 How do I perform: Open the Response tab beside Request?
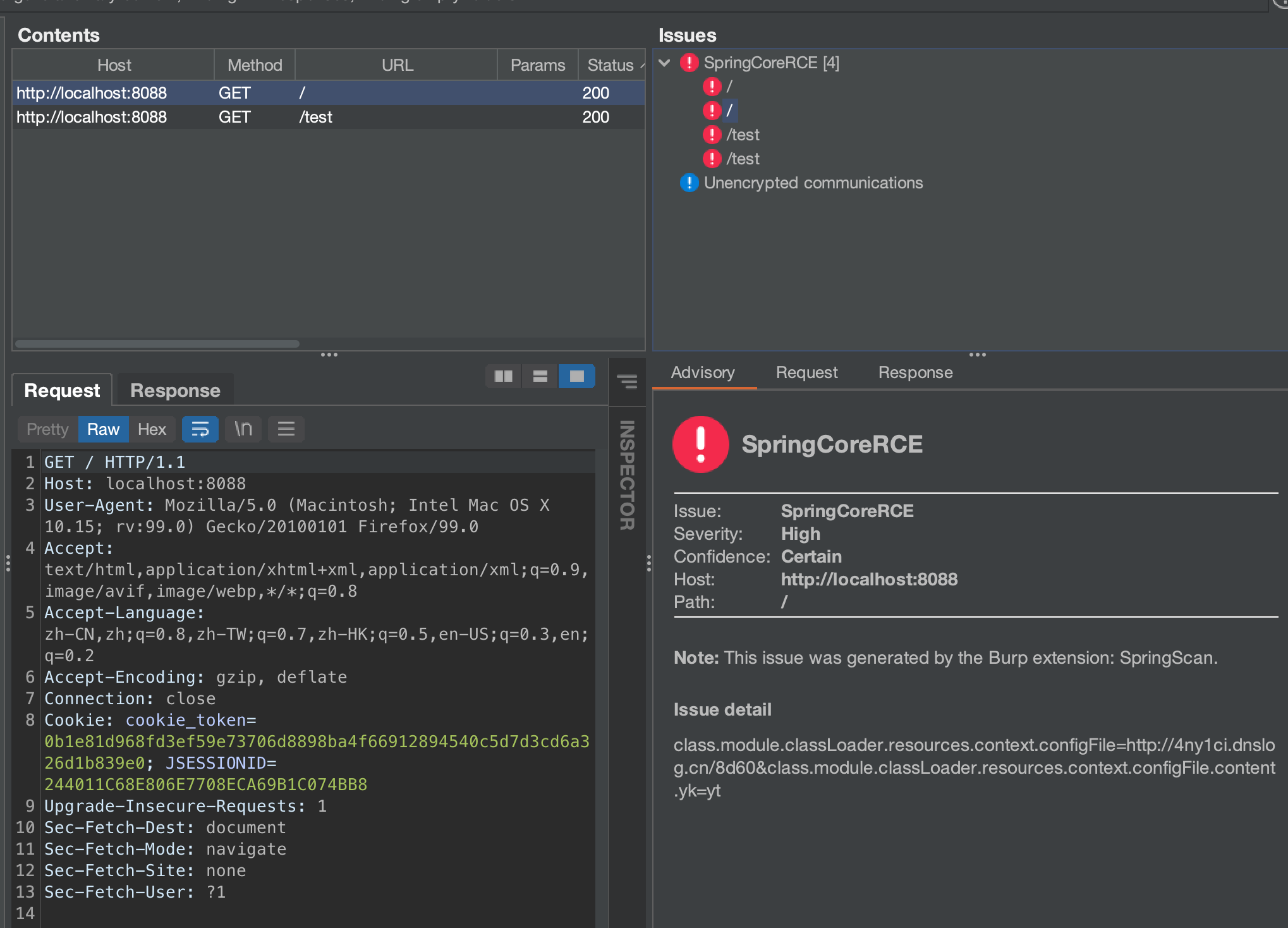click(175, 391)
